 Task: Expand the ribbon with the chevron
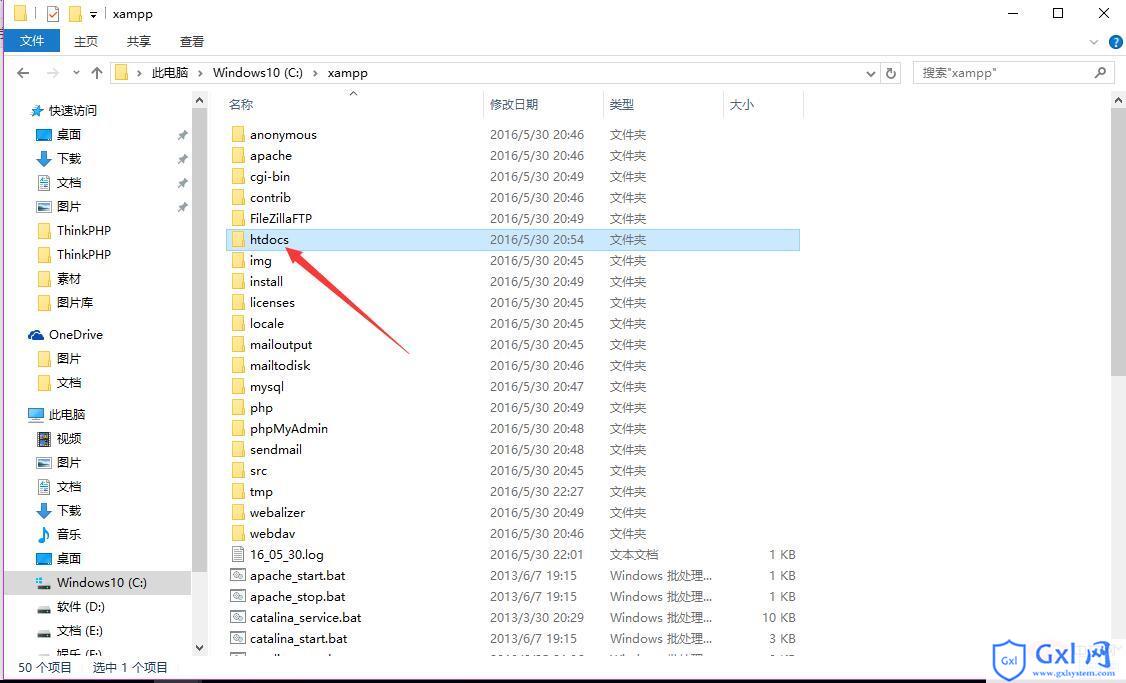pyautogui.click(x=1094, y=42)
